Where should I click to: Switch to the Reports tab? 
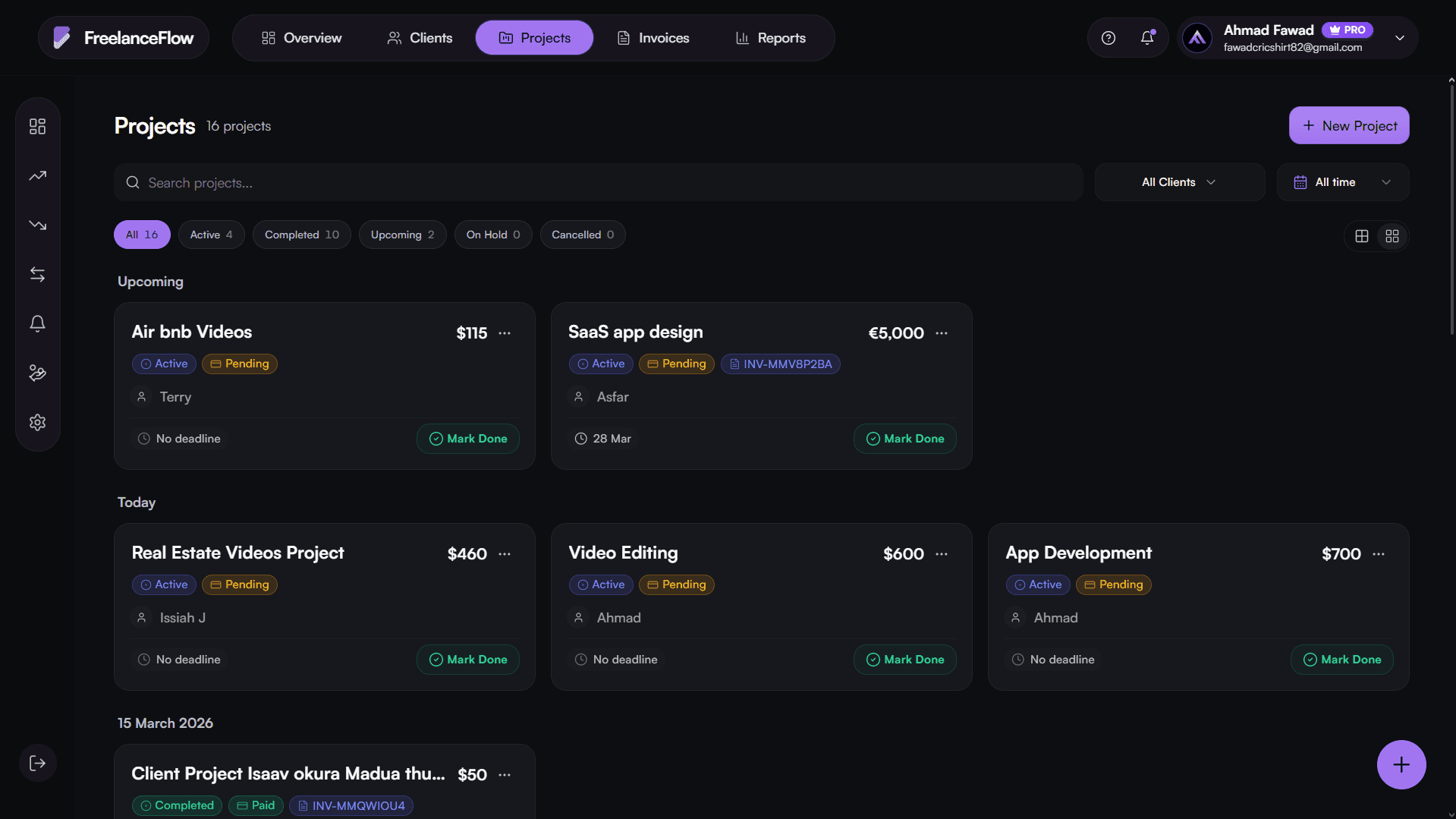pyautogui.click(x=770, y=38)
